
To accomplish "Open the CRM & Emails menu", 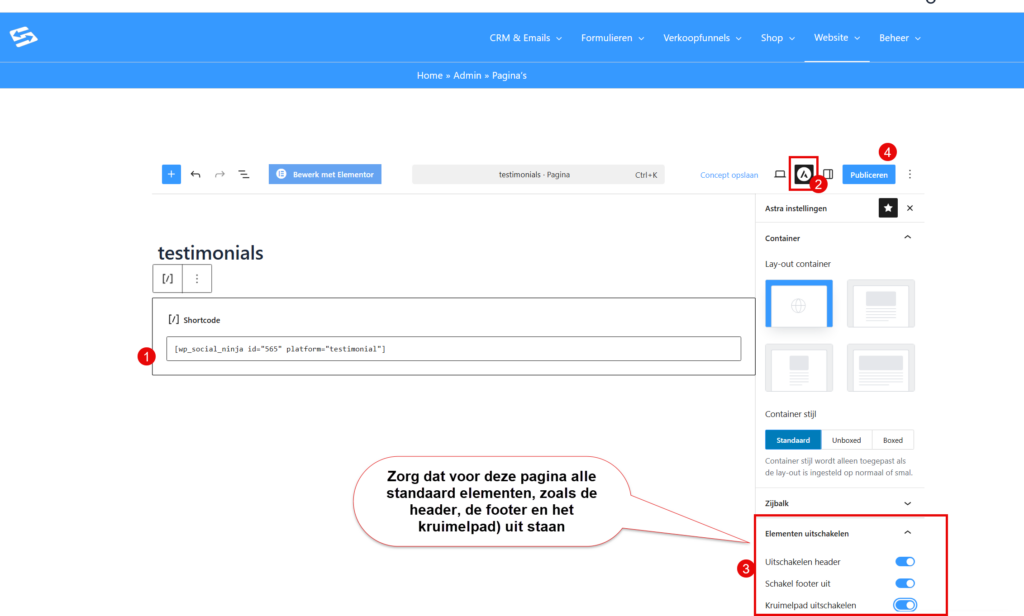I will 525,38.
